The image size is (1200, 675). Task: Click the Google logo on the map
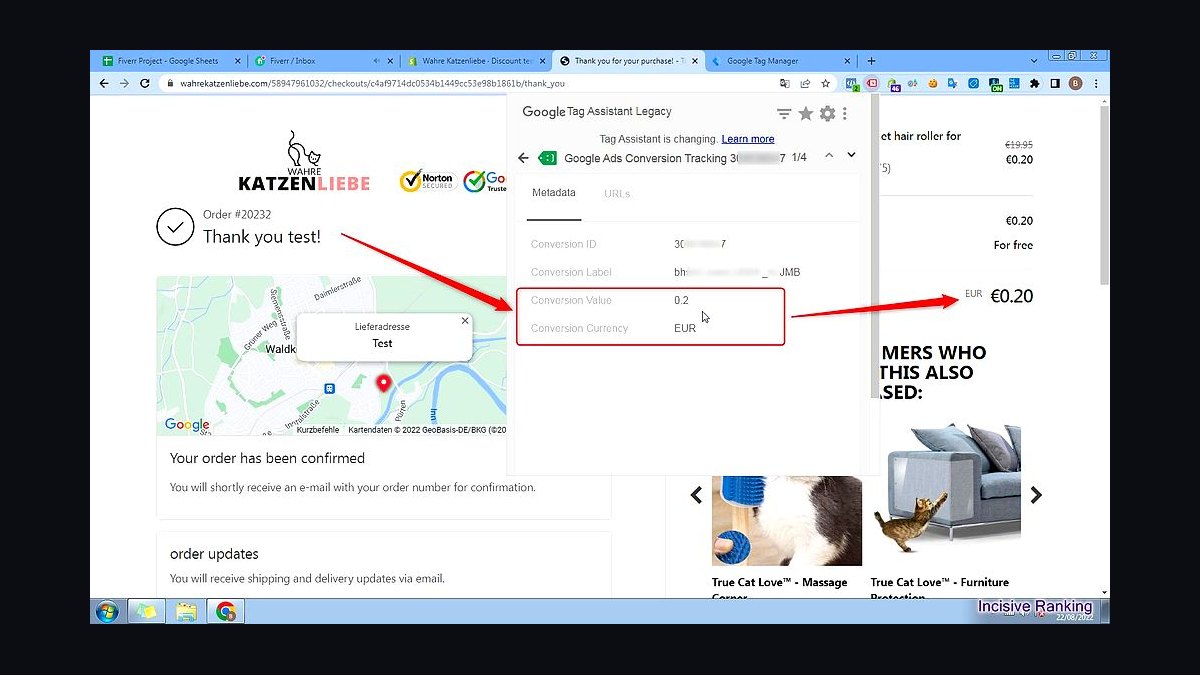(187, 424)
